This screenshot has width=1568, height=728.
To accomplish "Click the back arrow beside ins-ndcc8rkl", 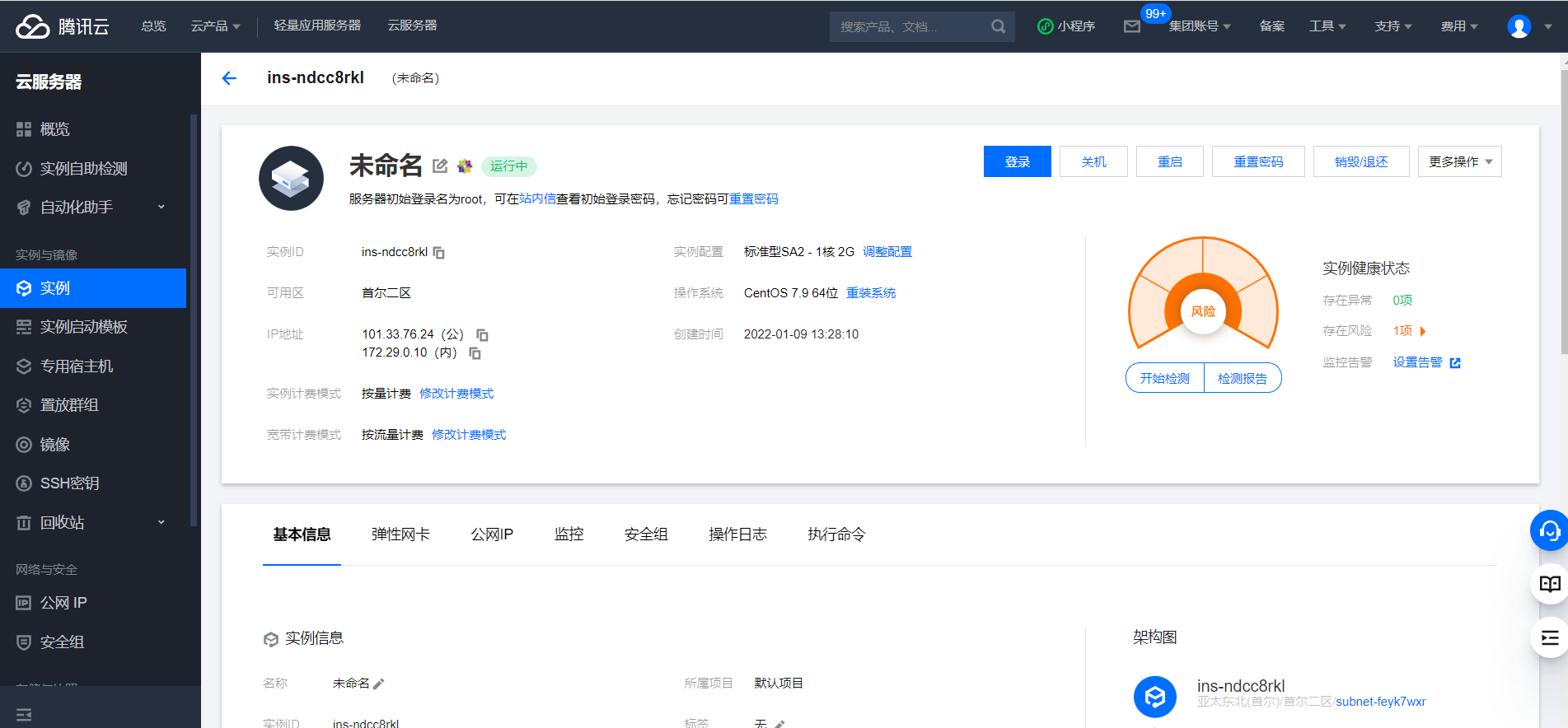I will pyautogui.click(x=229, y=78).
